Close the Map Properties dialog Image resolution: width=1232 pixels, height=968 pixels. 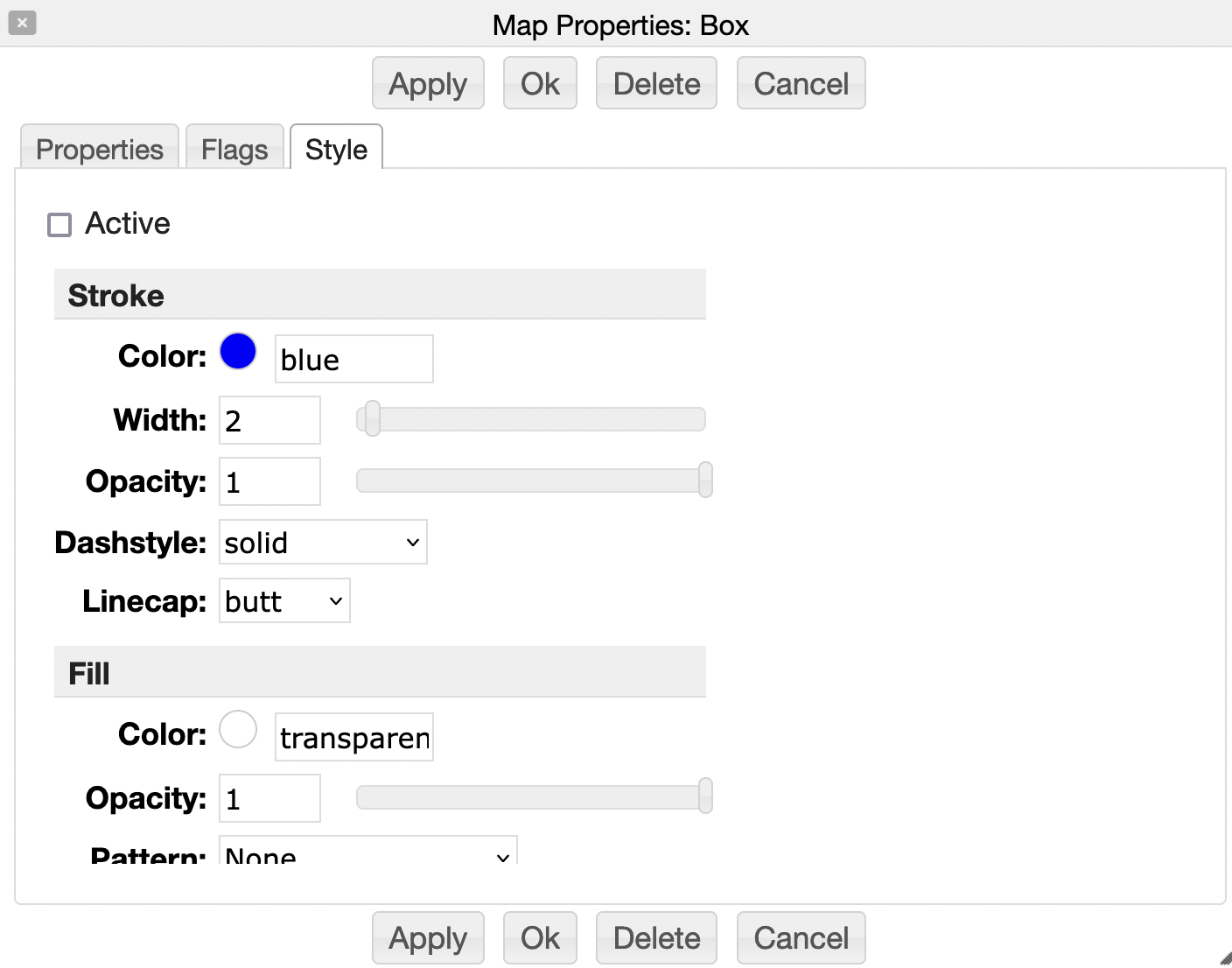pyautogui.click(x=23, y=23)
